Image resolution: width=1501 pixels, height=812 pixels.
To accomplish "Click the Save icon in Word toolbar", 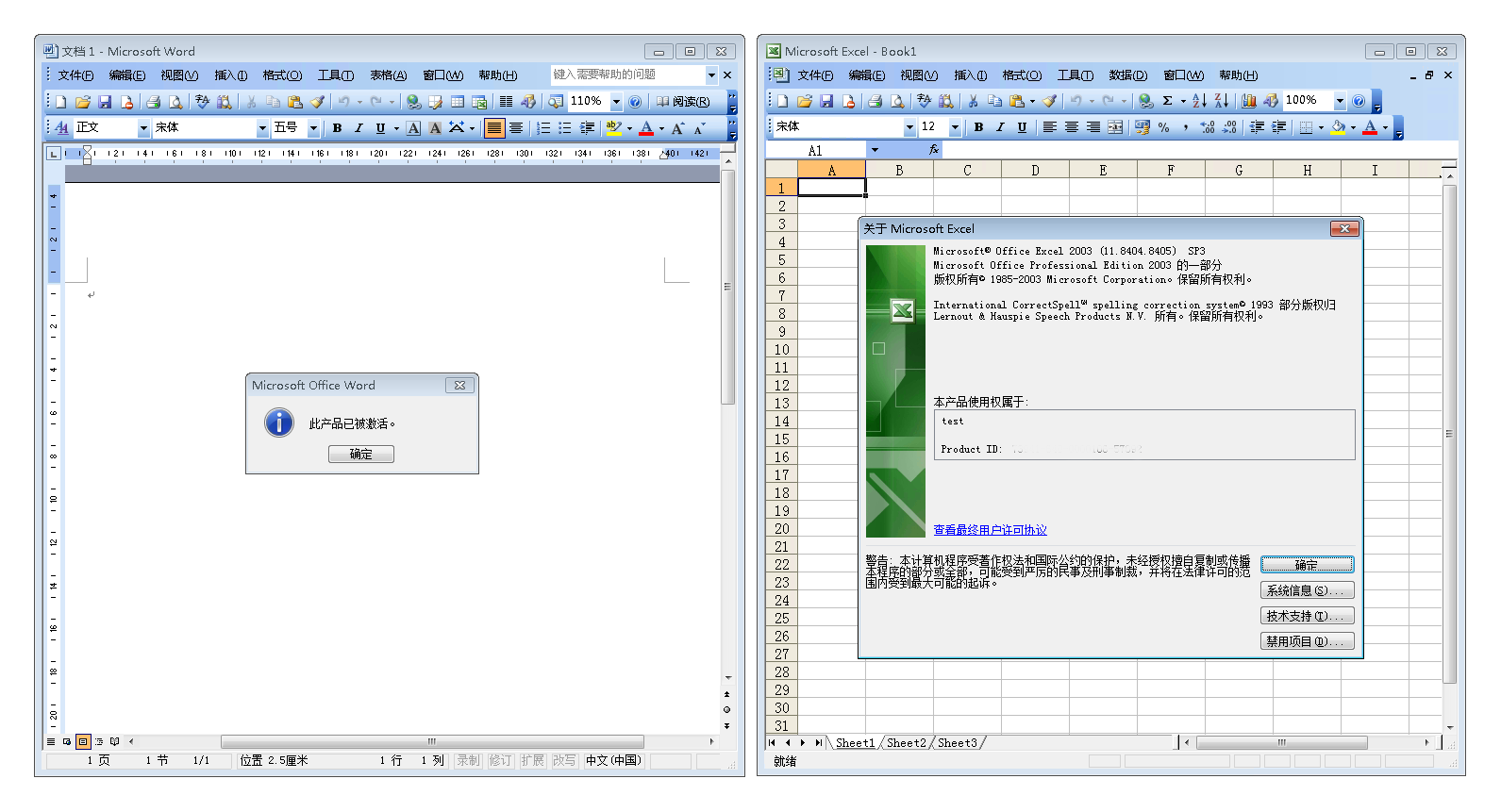I will click(105, 102).
